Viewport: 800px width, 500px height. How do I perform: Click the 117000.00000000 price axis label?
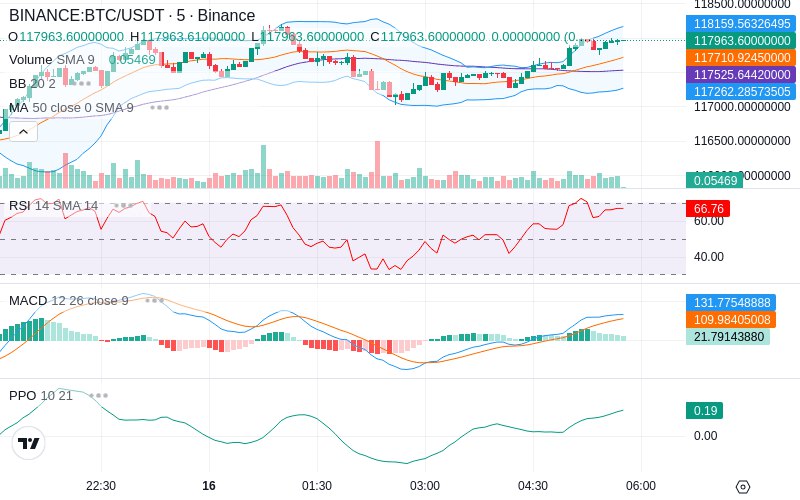click(x=742, y=107)
